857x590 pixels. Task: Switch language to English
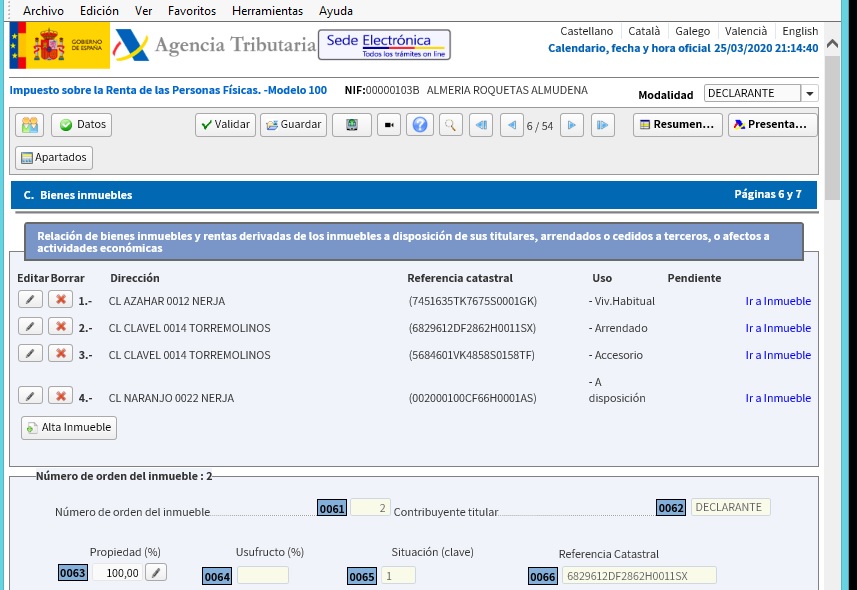coord(799,31)
